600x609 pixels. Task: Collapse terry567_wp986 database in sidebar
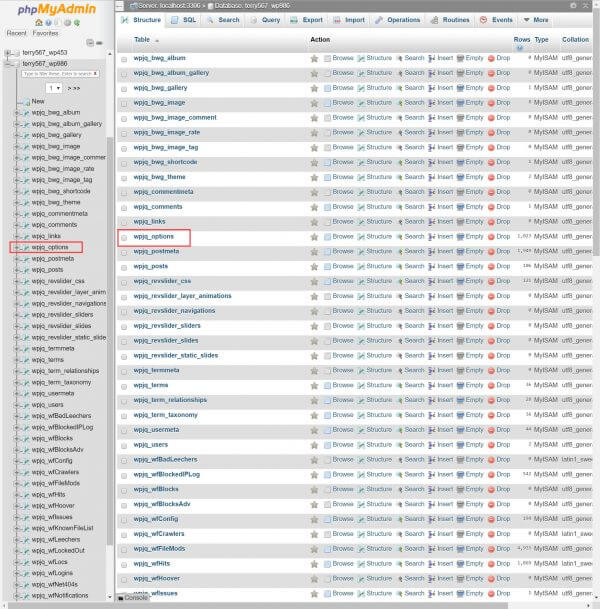pos(7,64)
